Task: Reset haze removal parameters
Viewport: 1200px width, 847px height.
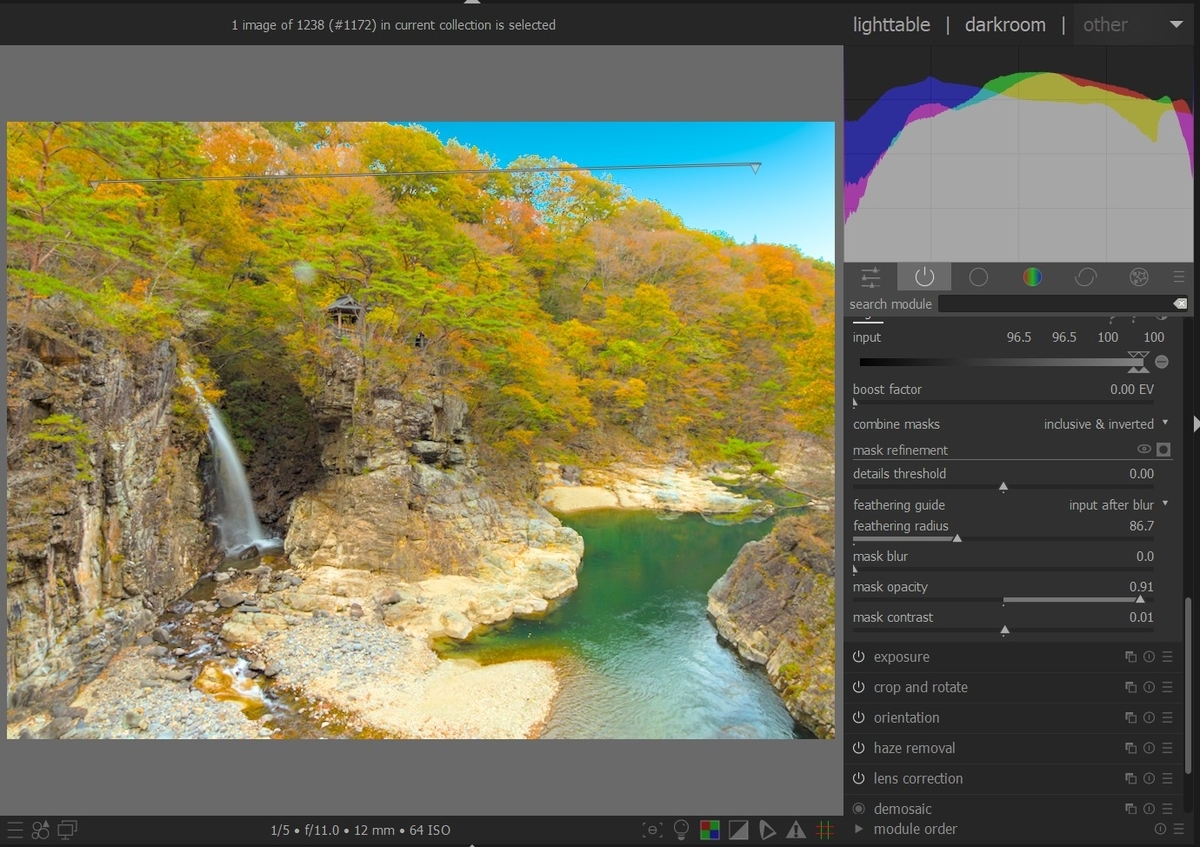Action: (x=1149, y=748)
